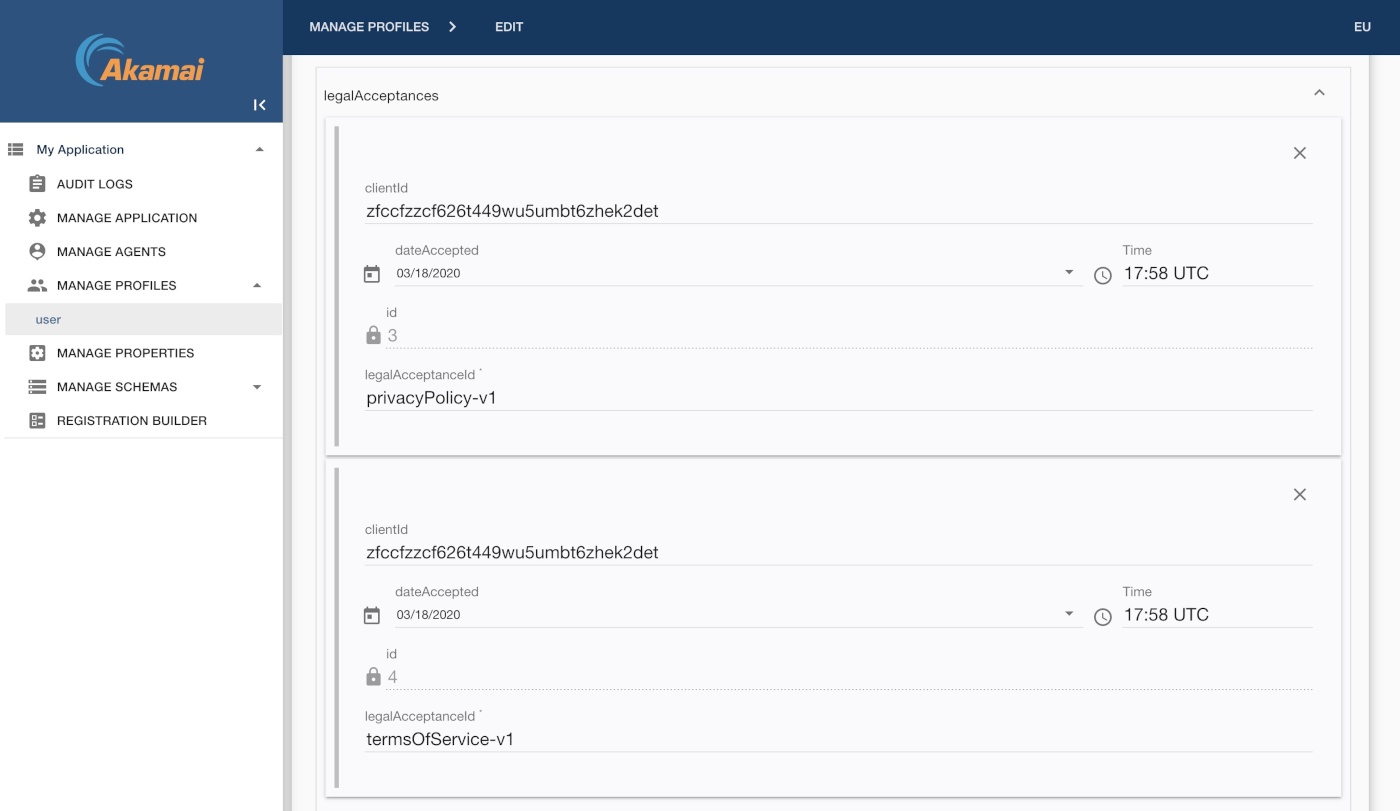Edit the first clientId input field
The width and height of the screenshot is (1400, 811).
(838, 211)
